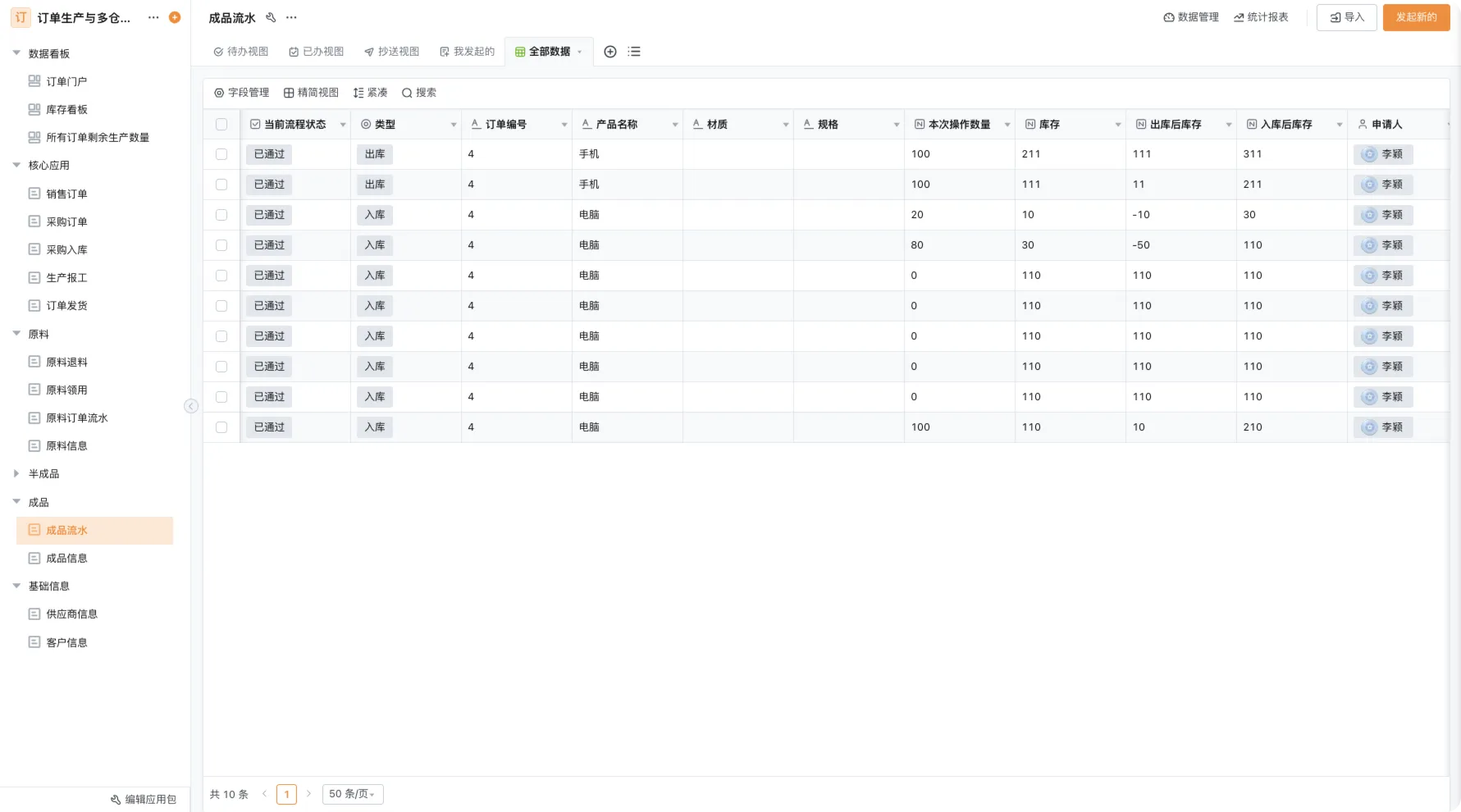Image resolution: width=1461 pixels, height=812 pixels.
Task: Click the orange add-new plus icon beside app title
Action: coord(175,17)
